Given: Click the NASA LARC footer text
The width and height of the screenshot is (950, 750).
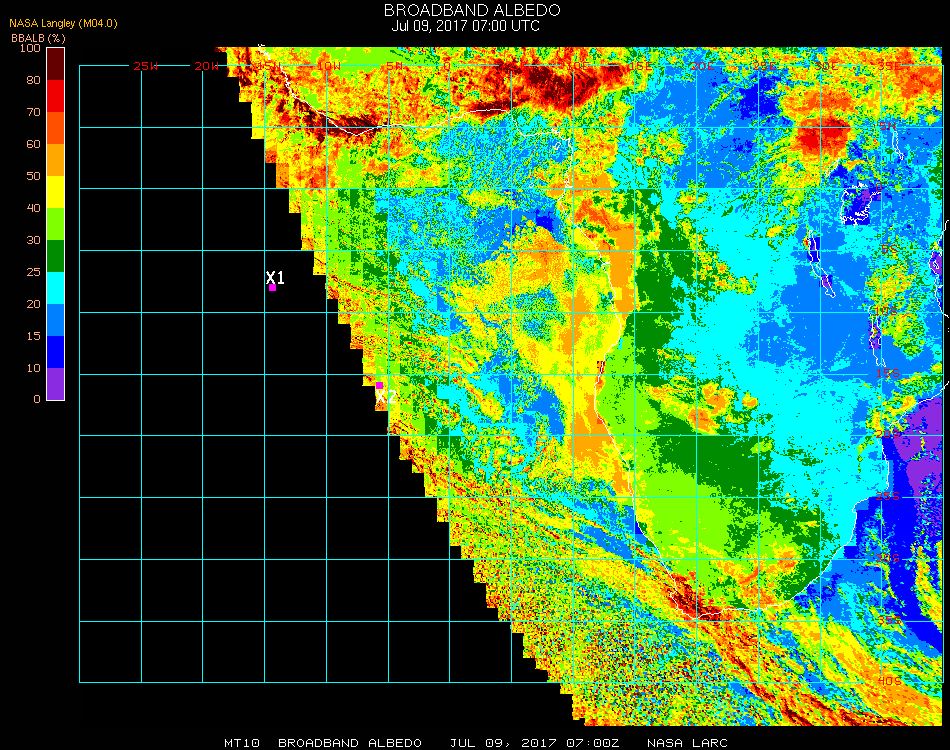Looking at the screenshot, I should 686,743.
